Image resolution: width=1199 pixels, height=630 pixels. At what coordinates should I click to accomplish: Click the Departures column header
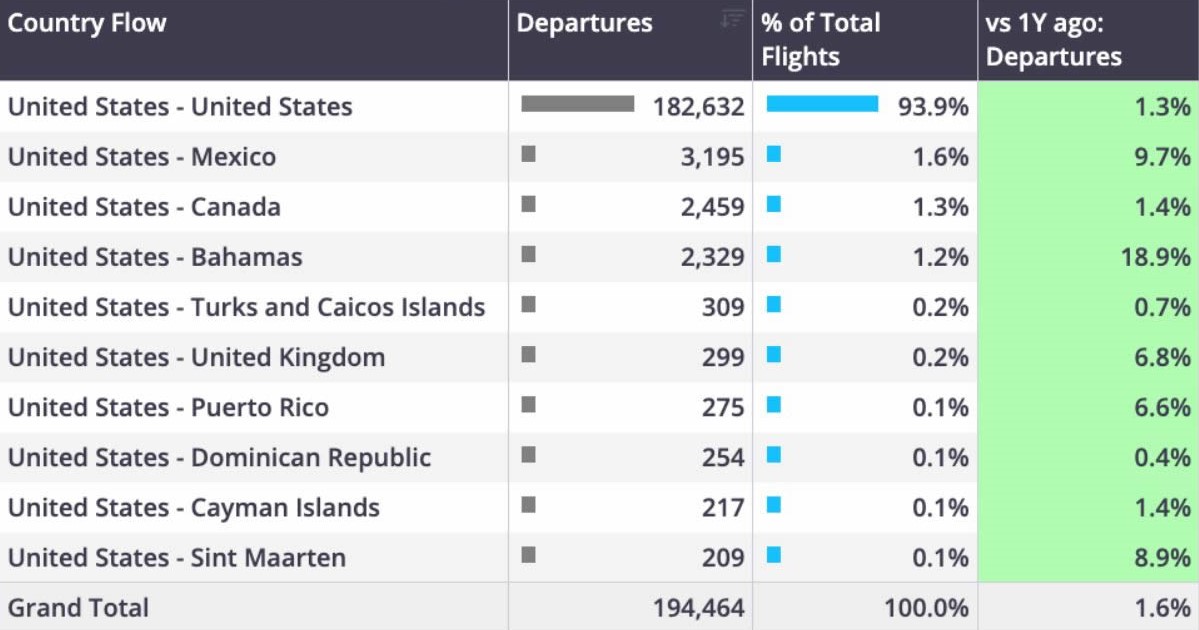585,23
